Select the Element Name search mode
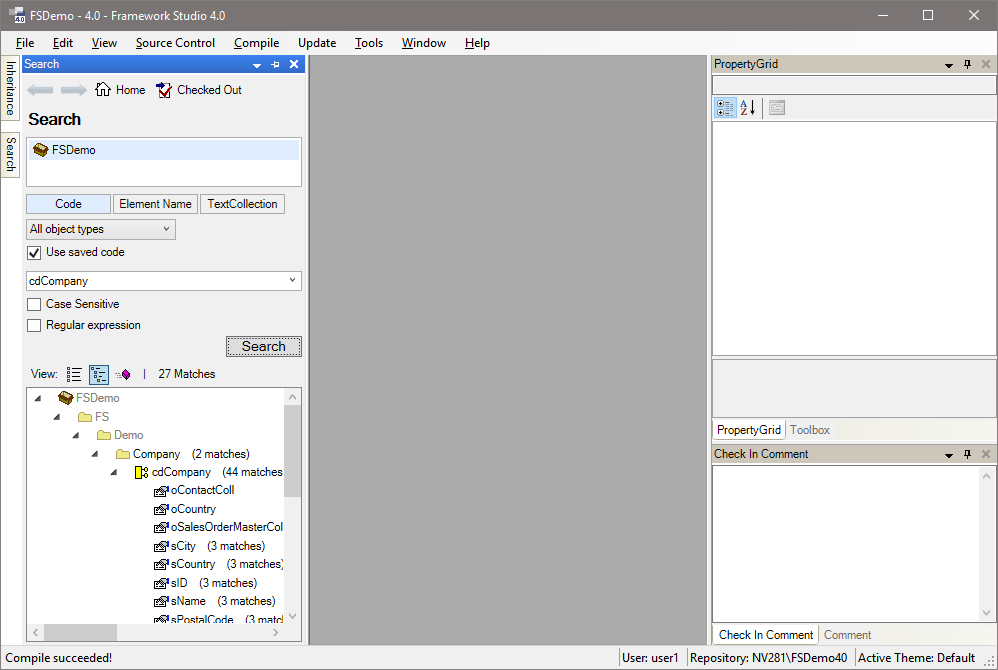 tap(155, 204)
